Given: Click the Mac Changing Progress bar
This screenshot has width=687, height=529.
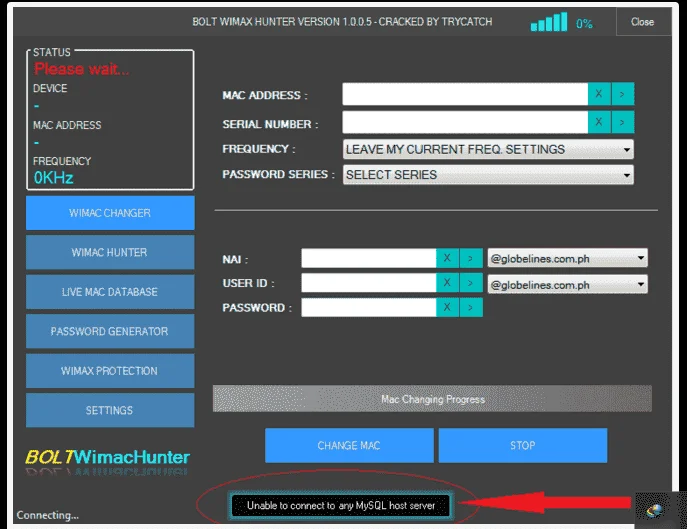Looking at the screenshot, I should [432, 399].
